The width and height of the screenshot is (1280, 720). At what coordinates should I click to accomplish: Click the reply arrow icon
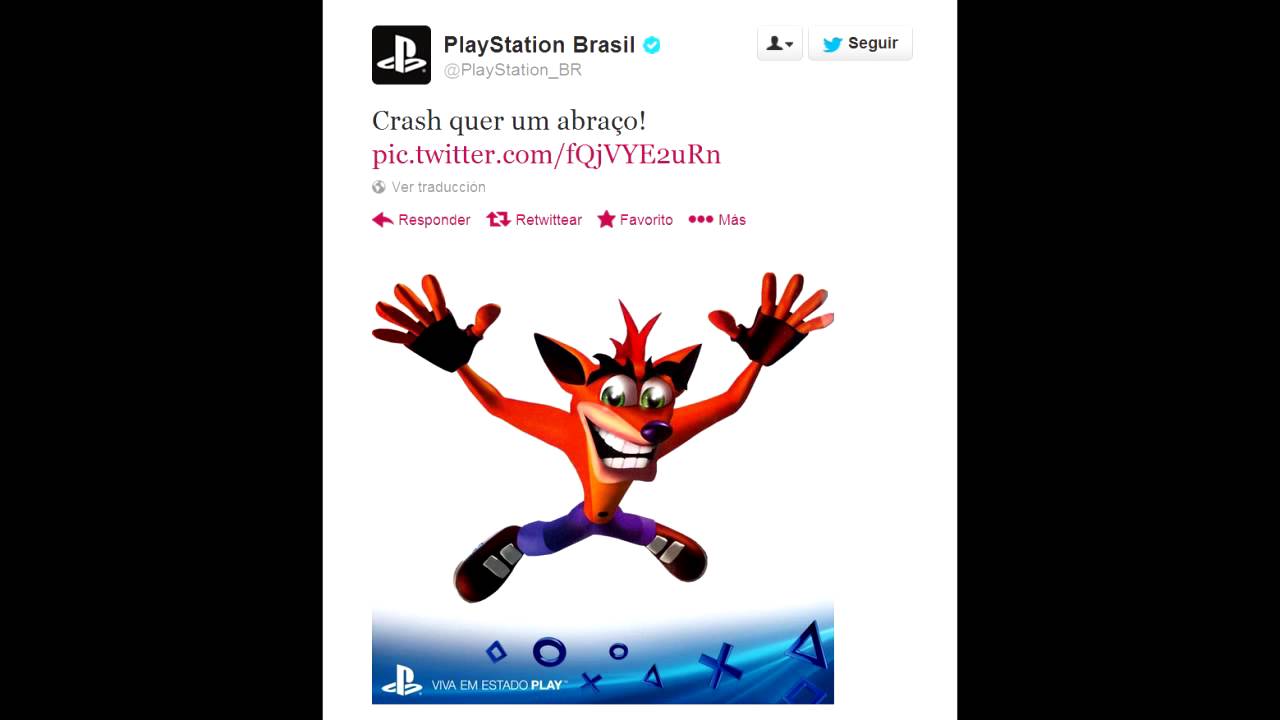click(382, 220)
